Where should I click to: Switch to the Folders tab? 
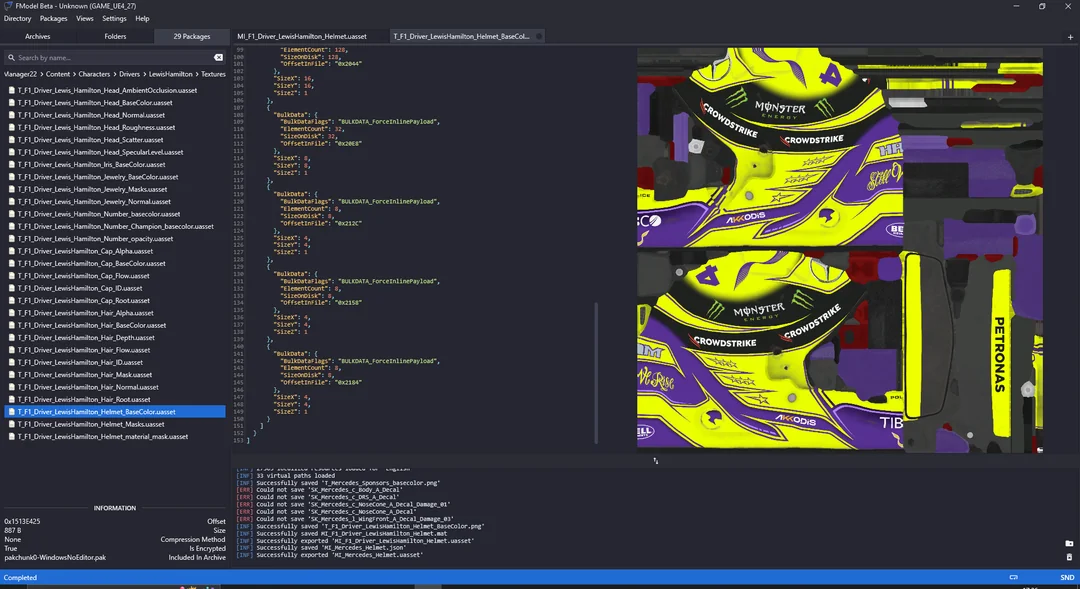tap(115, 36)
